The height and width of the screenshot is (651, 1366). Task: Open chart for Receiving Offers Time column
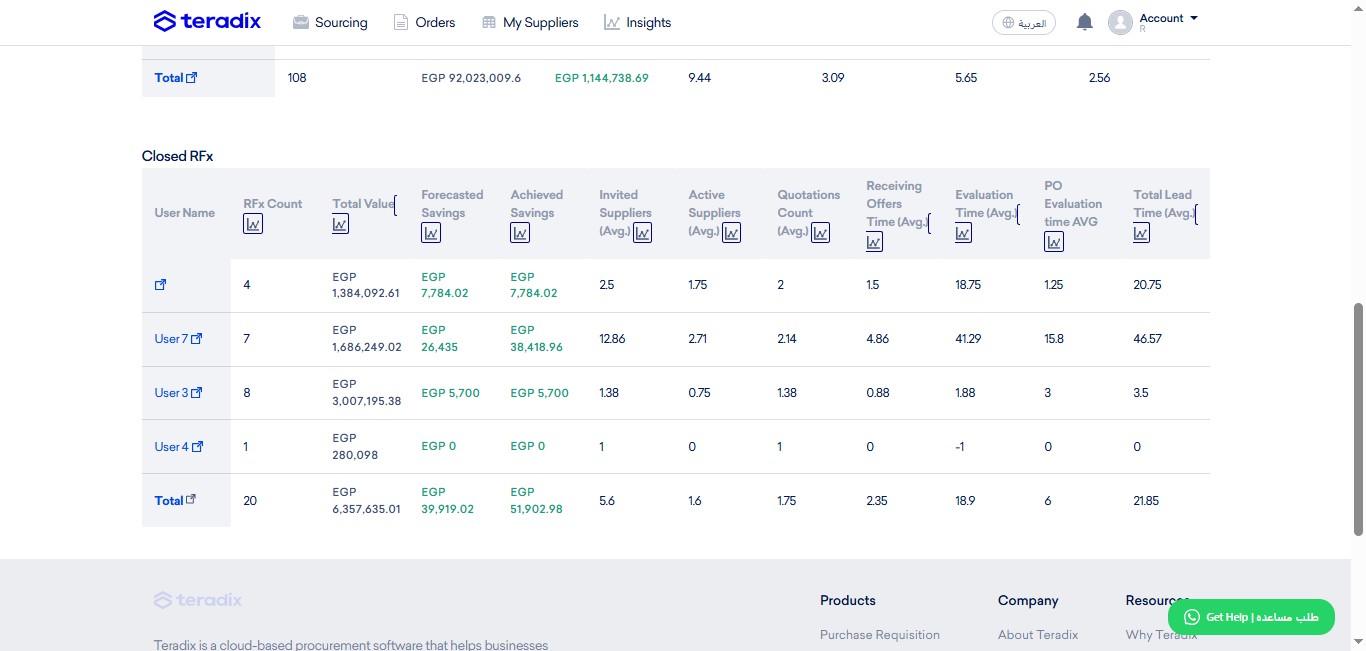pyautogui.click(x=875, y=241)
